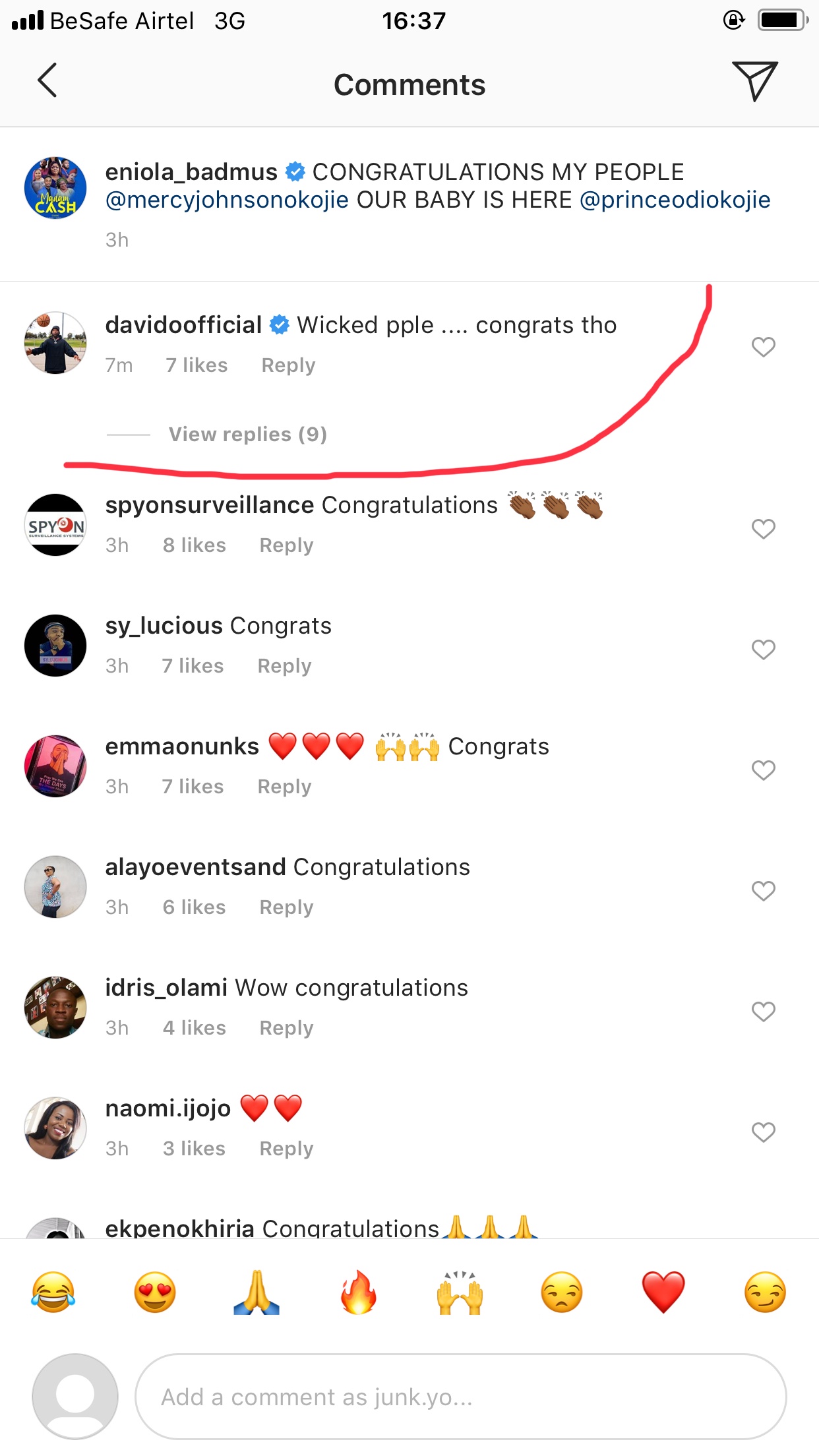Image resolution: width=819 pixels, height=1456 pixels.
Task: Open alayoeventsand's profile avatar
Action: point(55,887)
